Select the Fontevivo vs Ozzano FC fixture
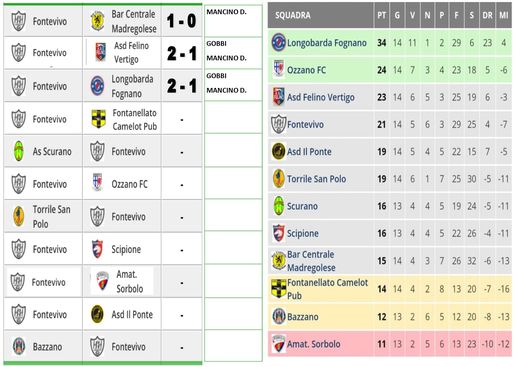This screenshot has width=518, height=367. (x=103, y=184)
